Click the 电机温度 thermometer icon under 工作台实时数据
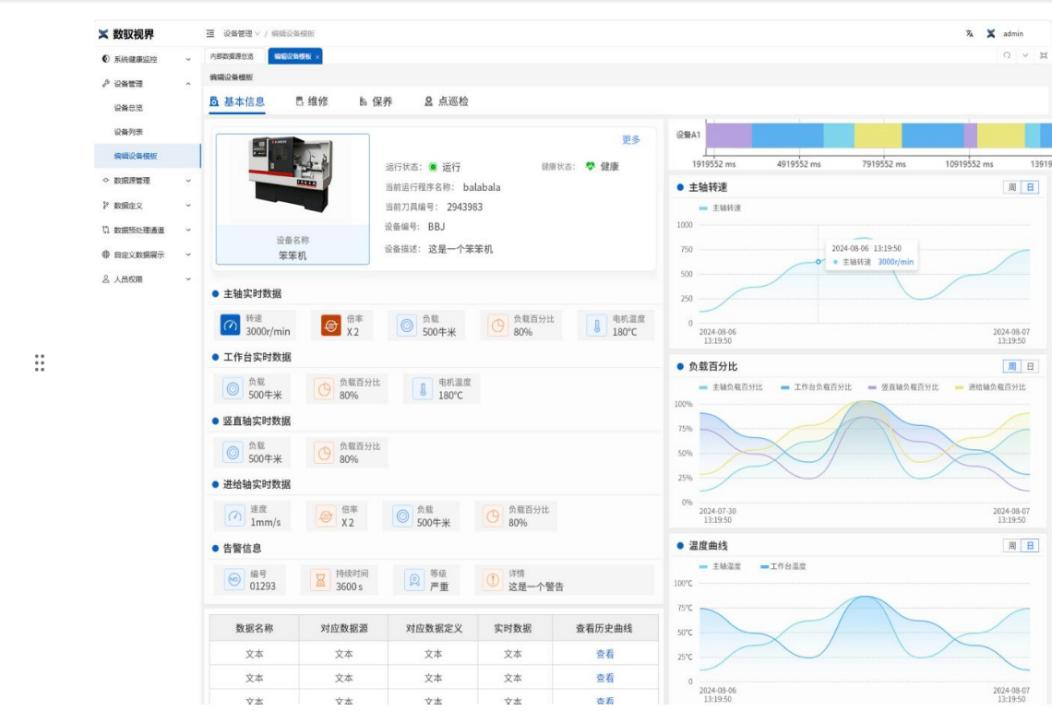The height and width of the screenshot is (711, 1052). pos(422,389)
